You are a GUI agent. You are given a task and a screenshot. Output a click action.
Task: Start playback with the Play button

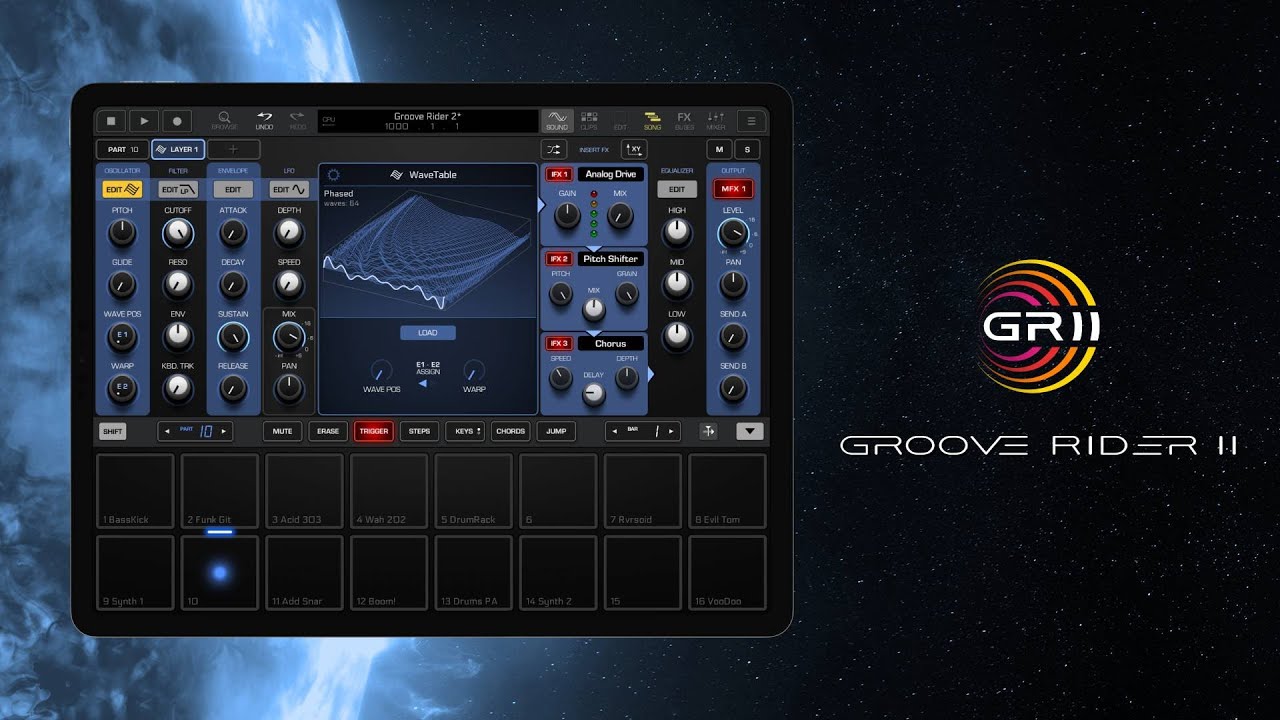pos(144,121)
